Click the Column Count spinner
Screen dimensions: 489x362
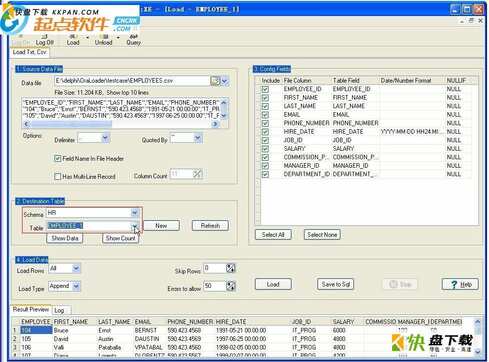click(198, 174)
